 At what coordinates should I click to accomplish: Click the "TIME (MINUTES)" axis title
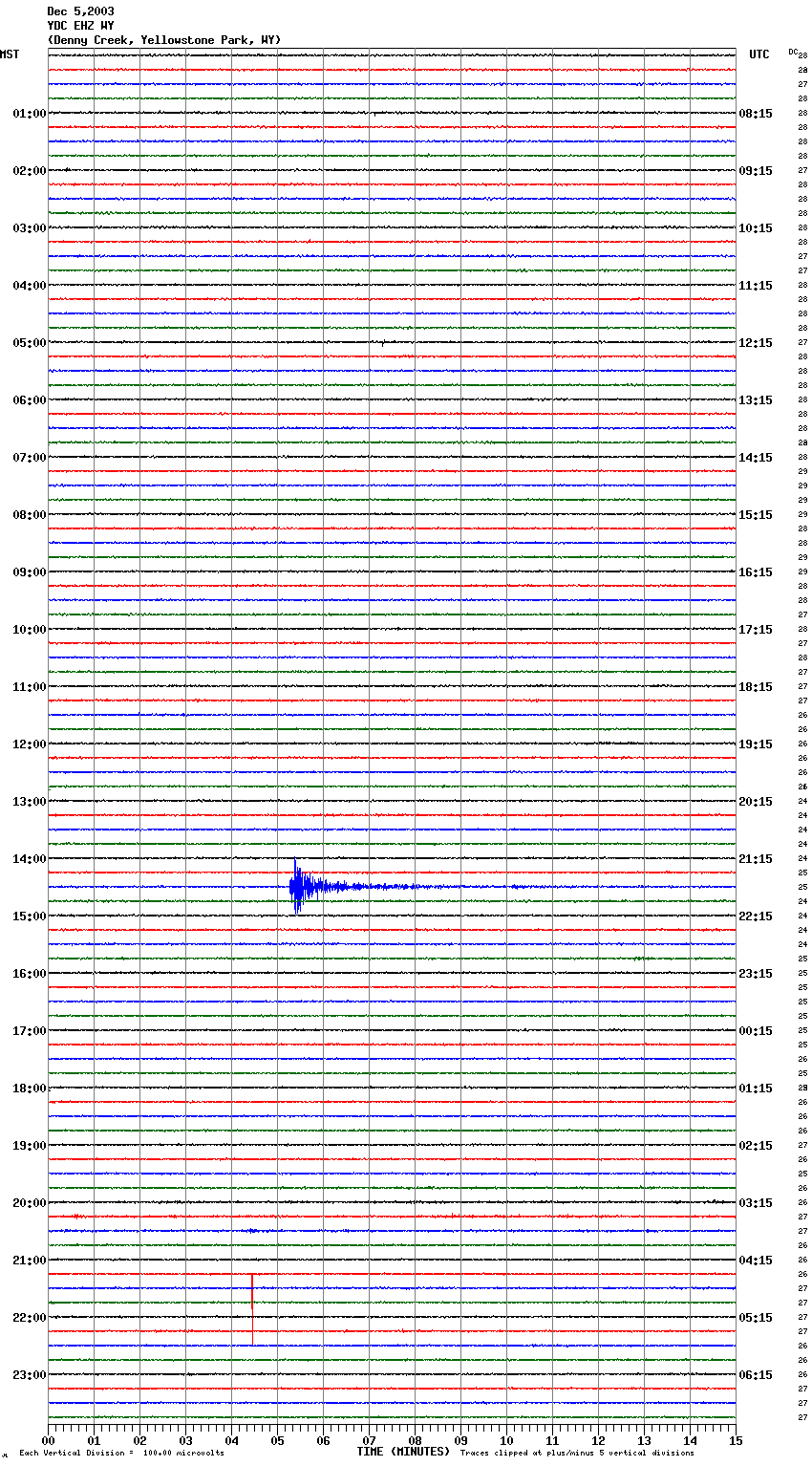(403, 1452)
